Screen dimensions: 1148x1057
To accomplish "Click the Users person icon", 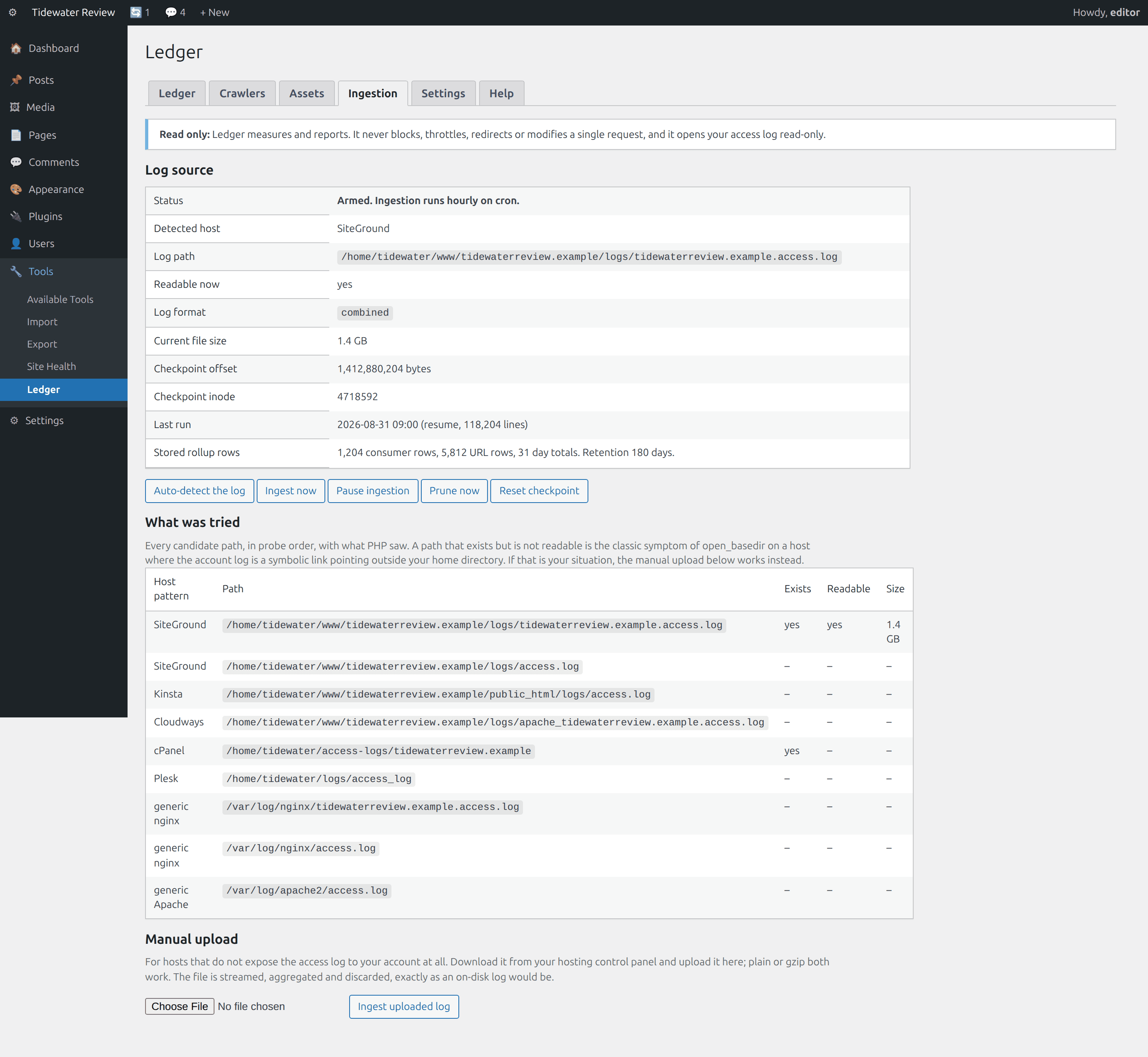I will (x=16, y=244).
